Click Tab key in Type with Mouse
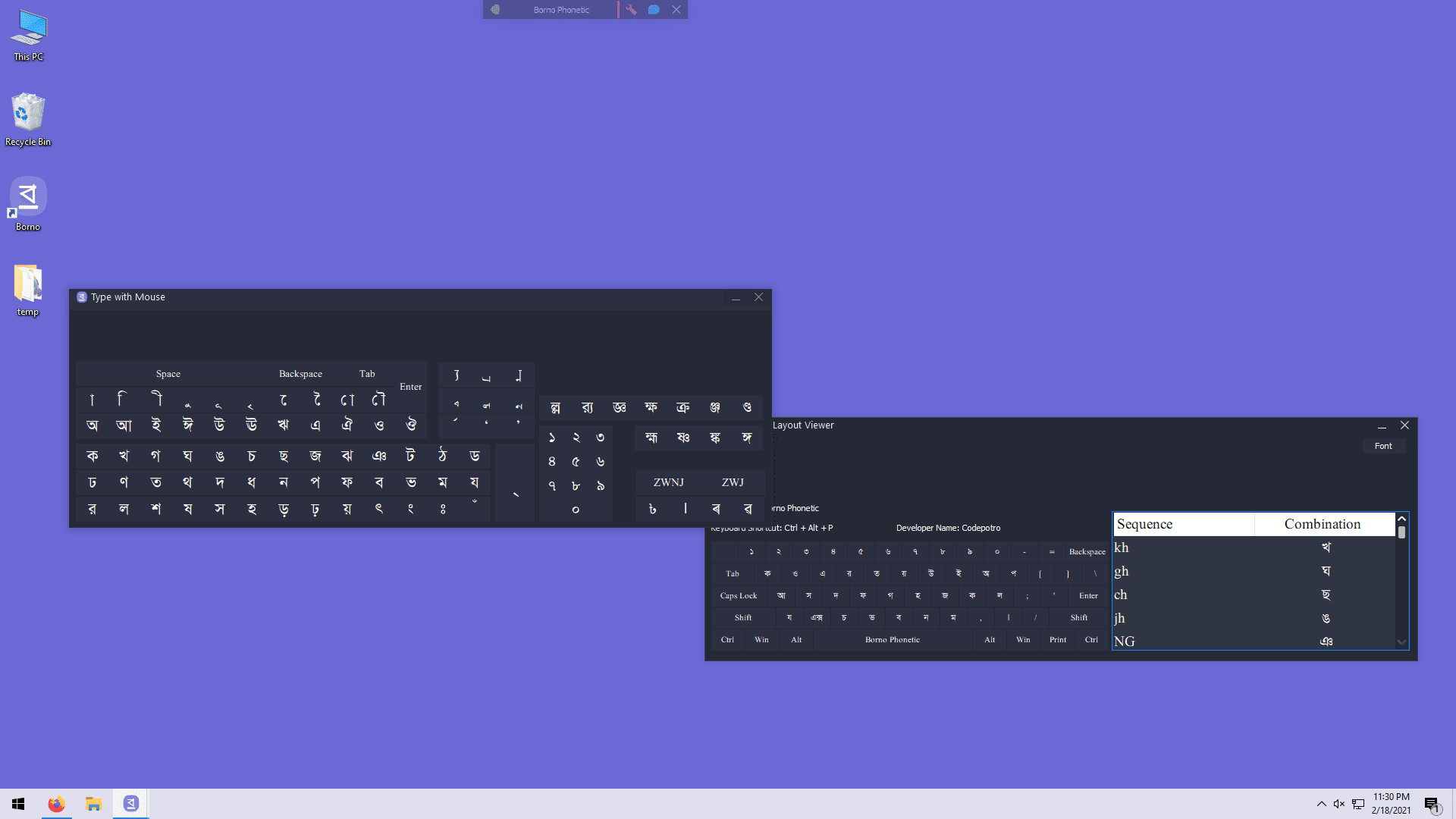1456x819 pixels. pos(367,374)
